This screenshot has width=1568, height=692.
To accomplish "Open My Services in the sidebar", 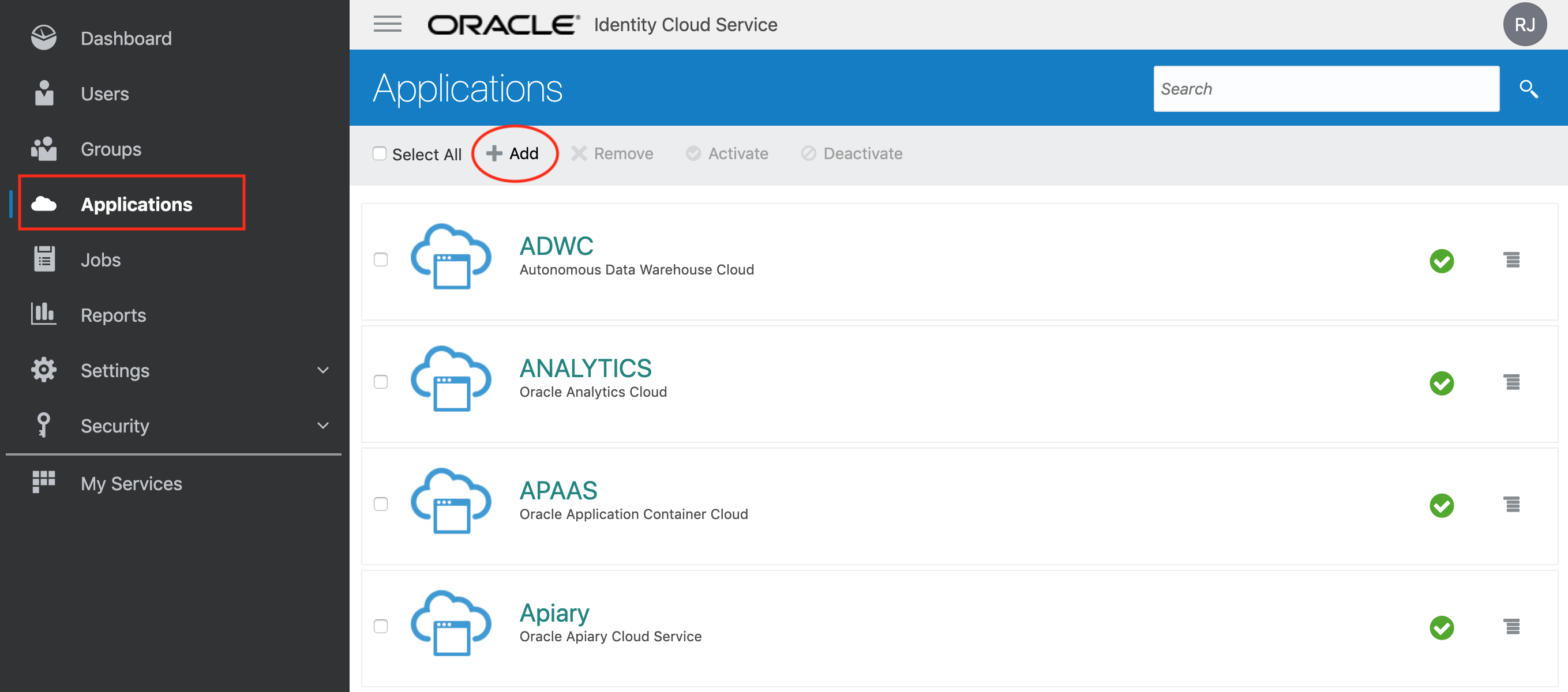I will pyautogui.click(x=132, y=483).
